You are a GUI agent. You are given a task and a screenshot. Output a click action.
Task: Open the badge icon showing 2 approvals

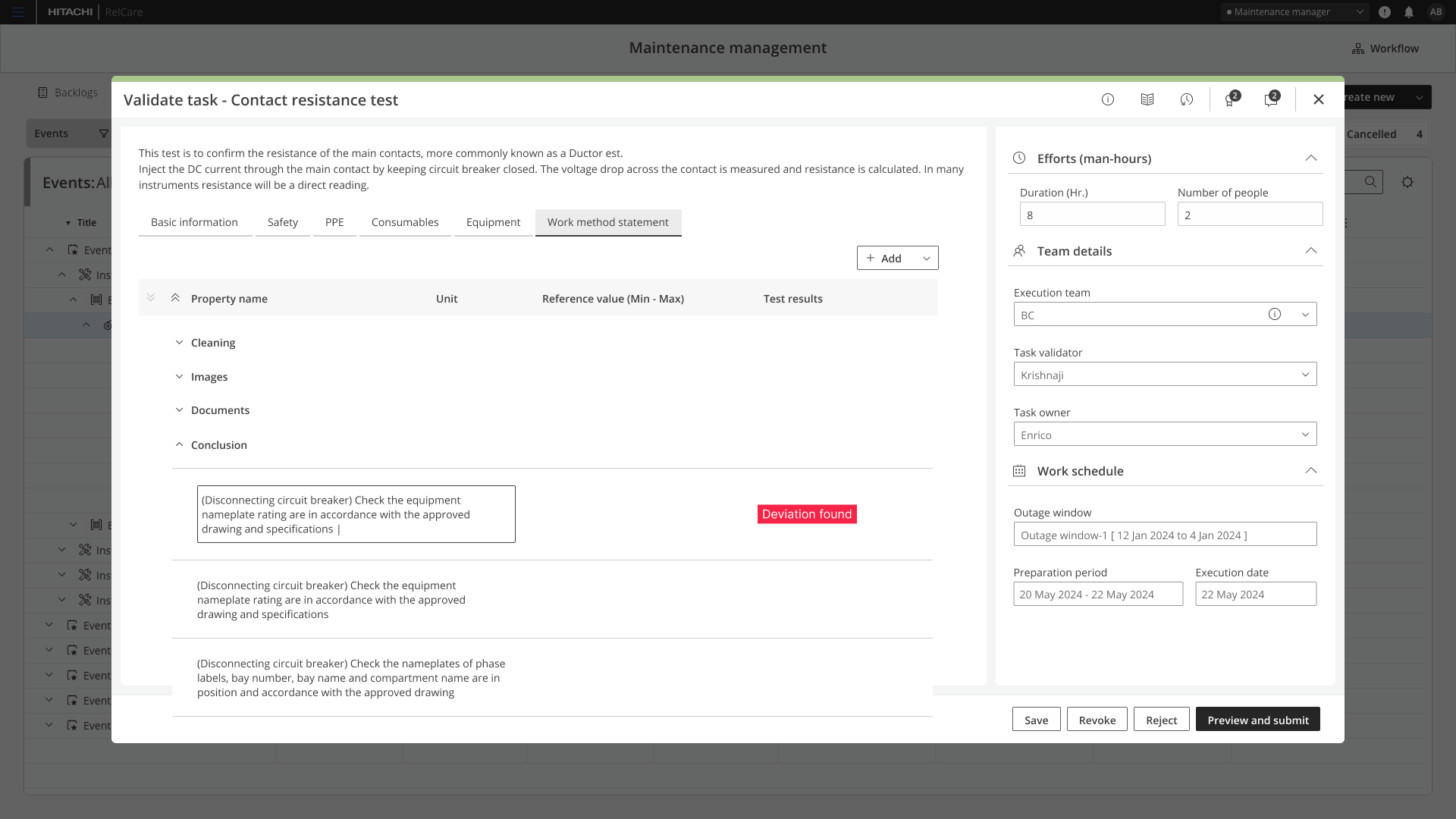click(x=1229, y=101)
